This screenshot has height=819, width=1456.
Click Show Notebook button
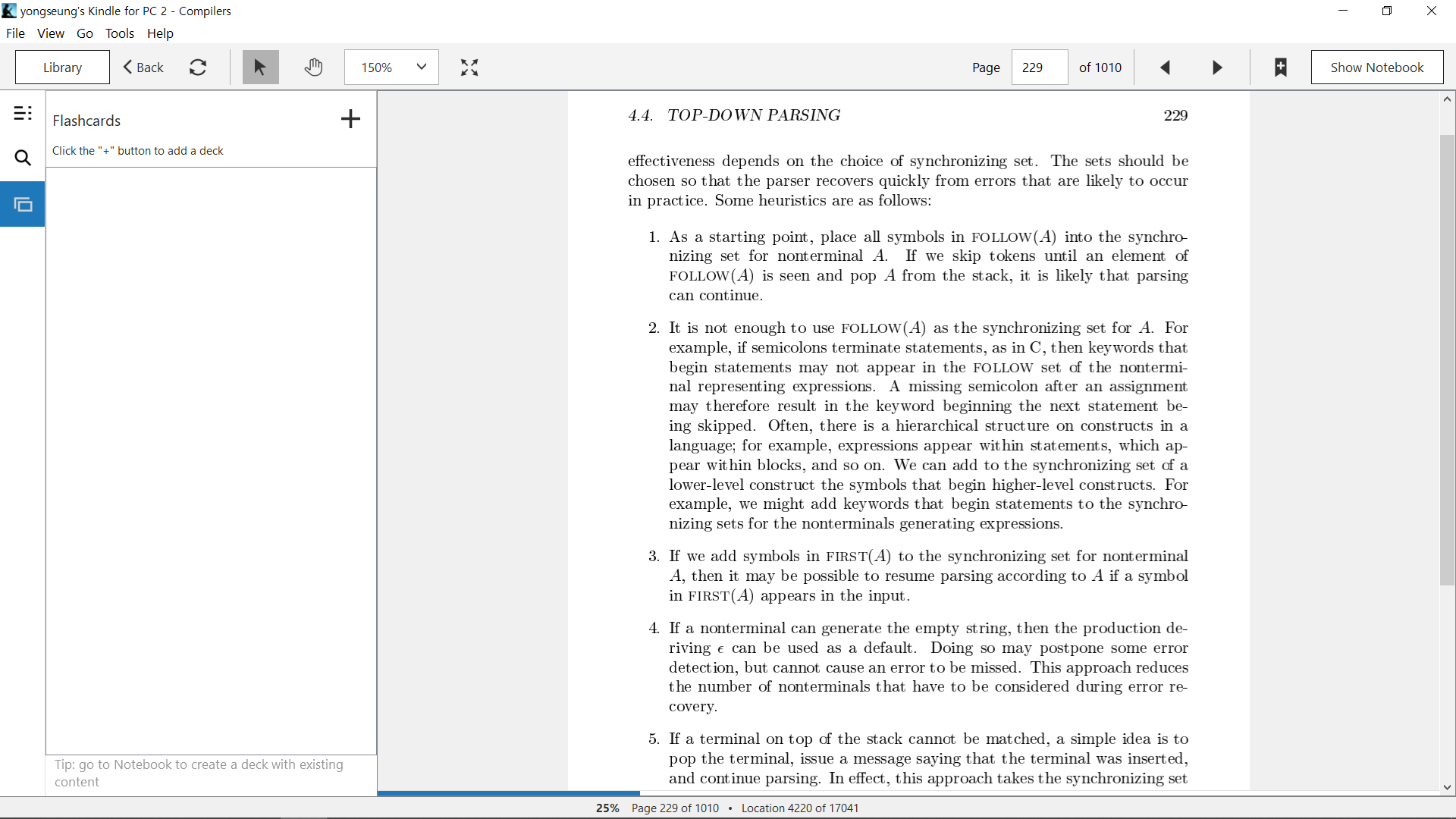tap(1376, 67)
